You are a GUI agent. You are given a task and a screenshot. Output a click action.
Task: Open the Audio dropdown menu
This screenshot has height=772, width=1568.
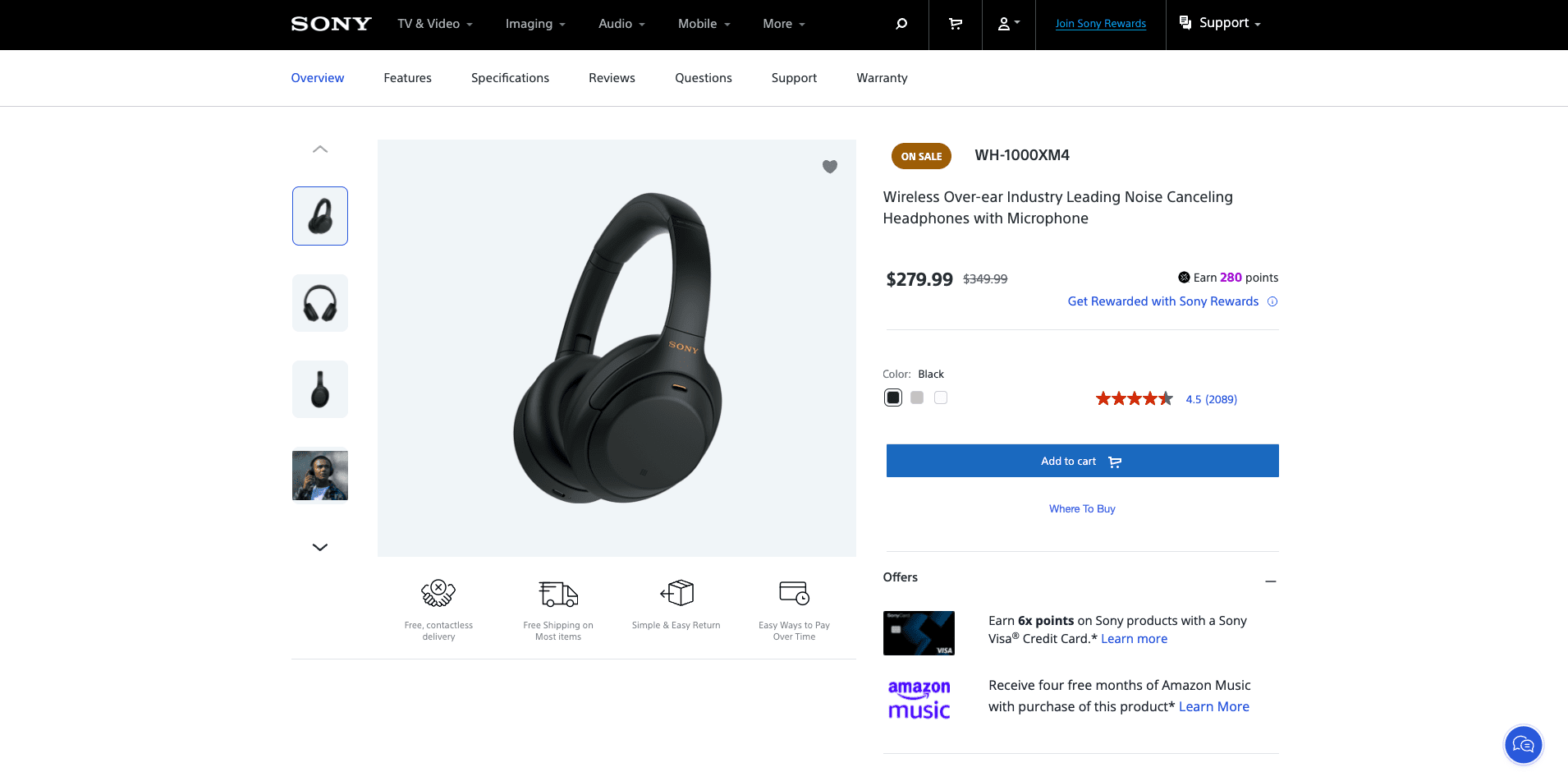621,24
